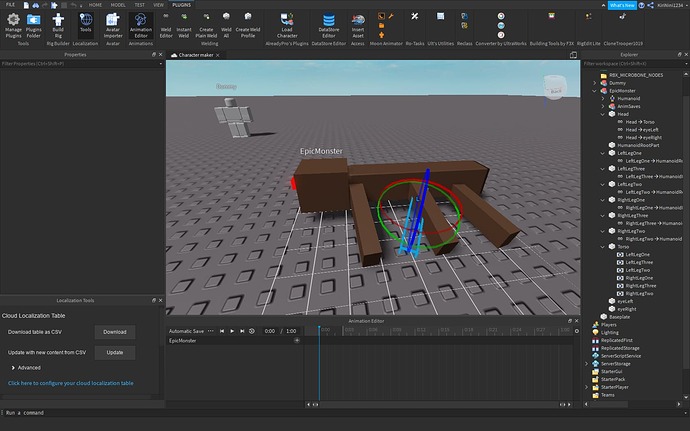
Task: Open the Avatar Importer
Action: (113, 25)
